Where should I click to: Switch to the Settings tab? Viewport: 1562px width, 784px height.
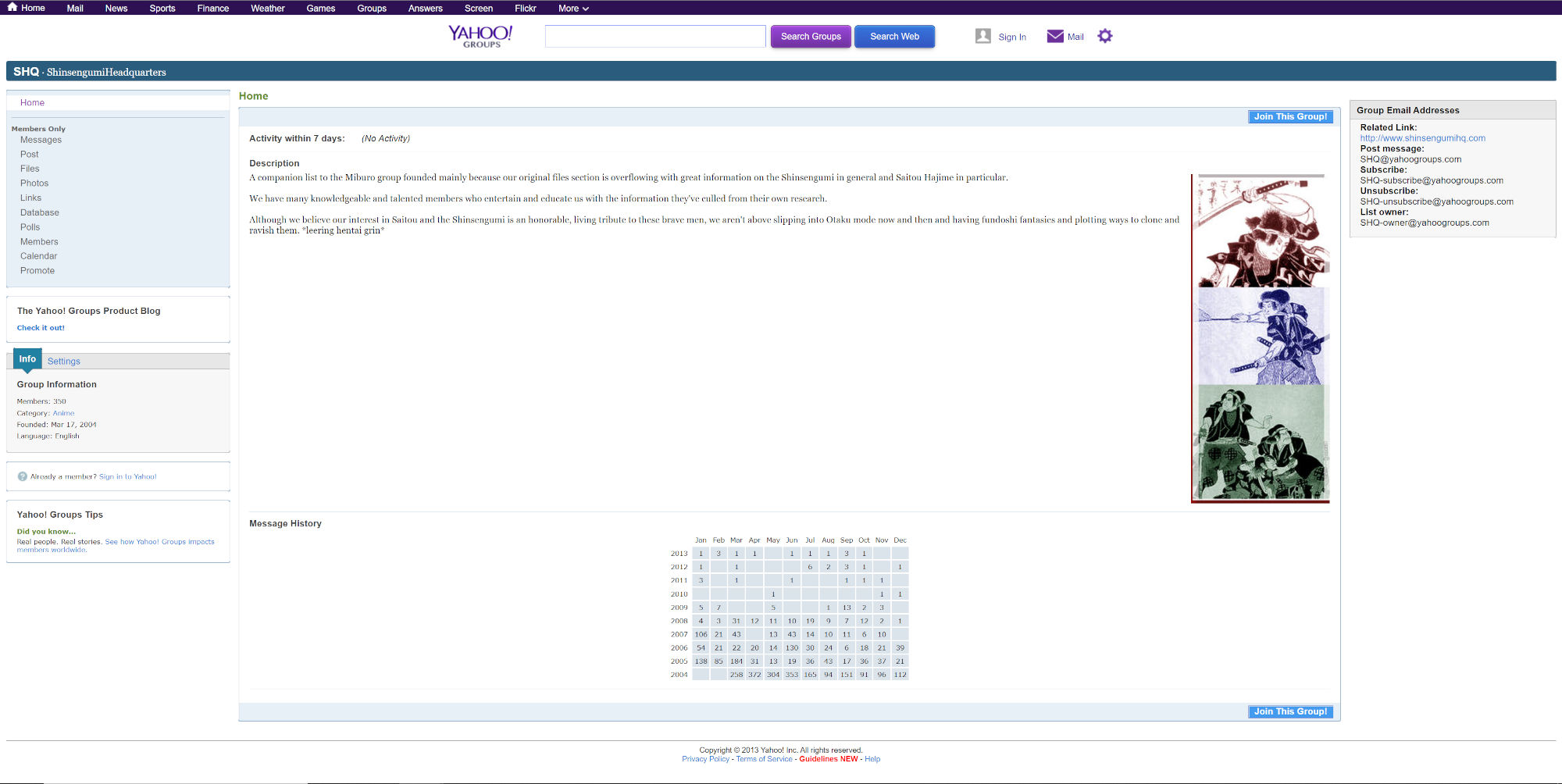coord(64,362)
